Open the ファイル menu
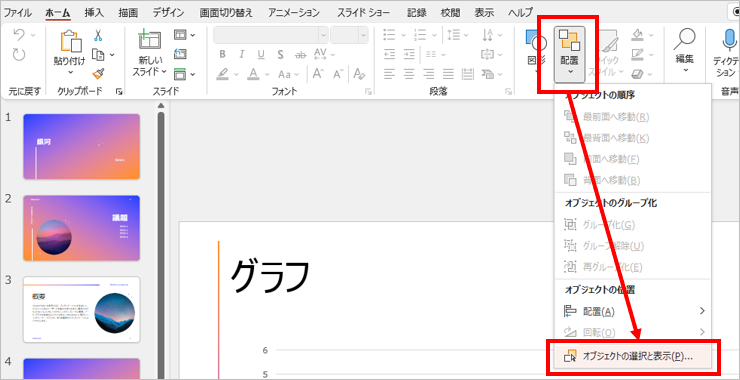This screenshot has width=740, height=380. tap(18, 13)
